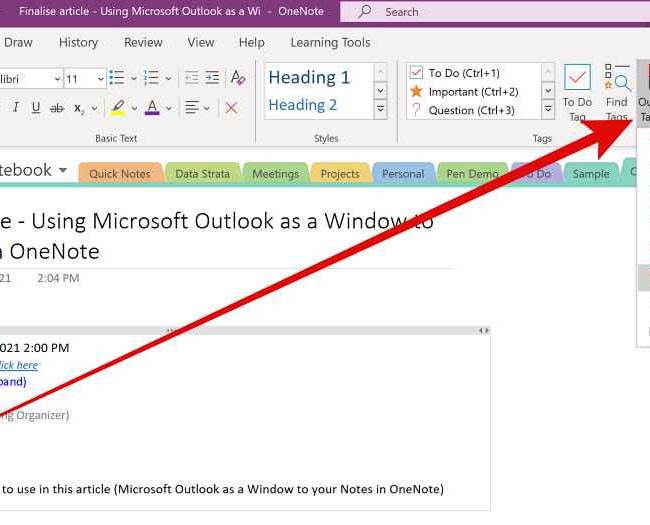The image size is (650, 525).
Task: Expand paragraph alignment options
Action: pos(206,108)
